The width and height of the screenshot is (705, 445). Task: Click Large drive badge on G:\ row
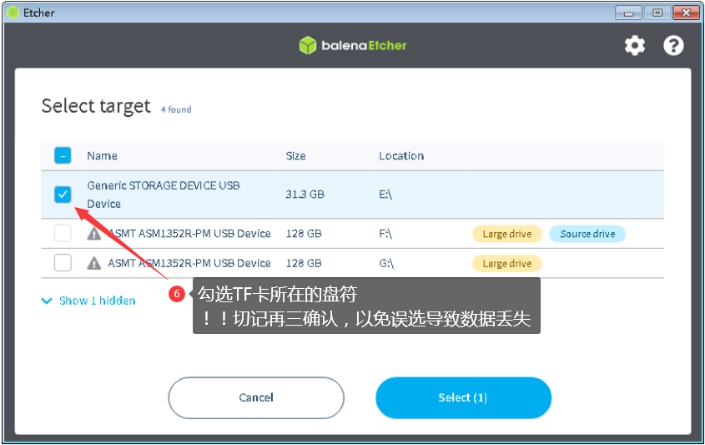click(507, 263)
